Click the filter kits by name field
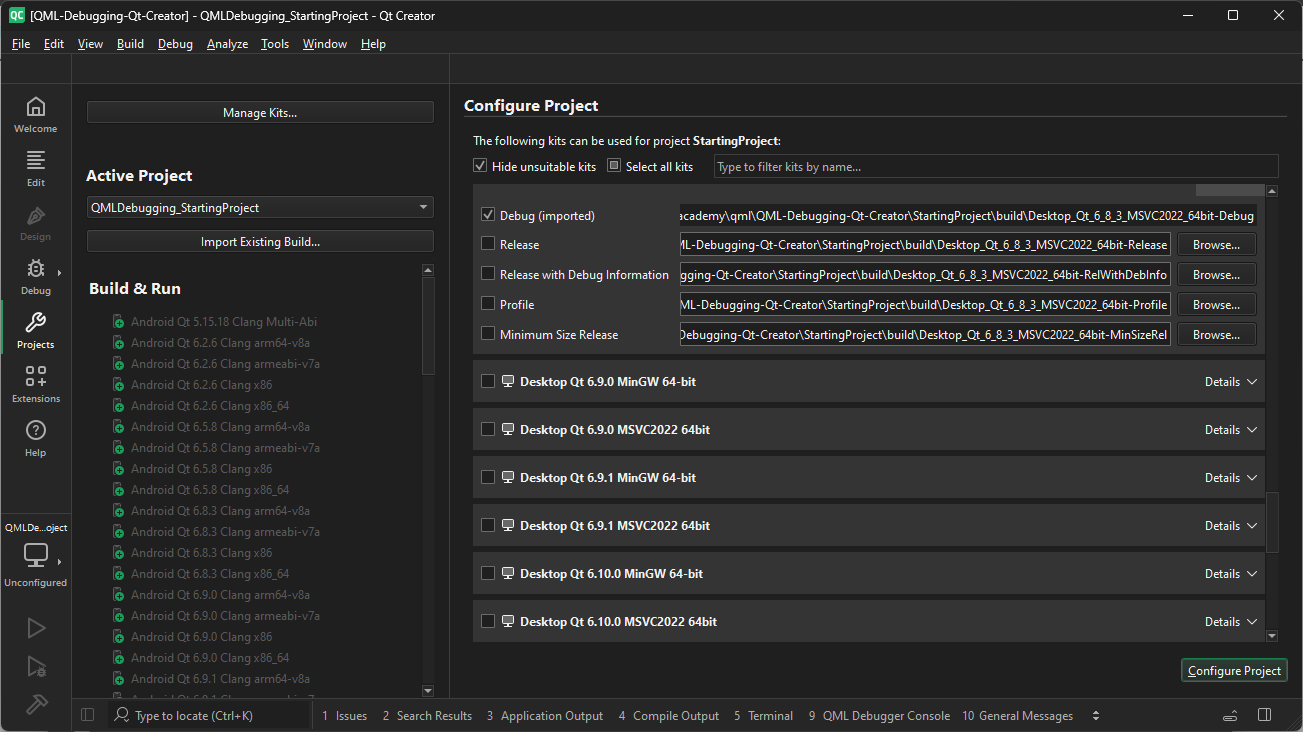 pyautogui.click(x=996, y=166)
